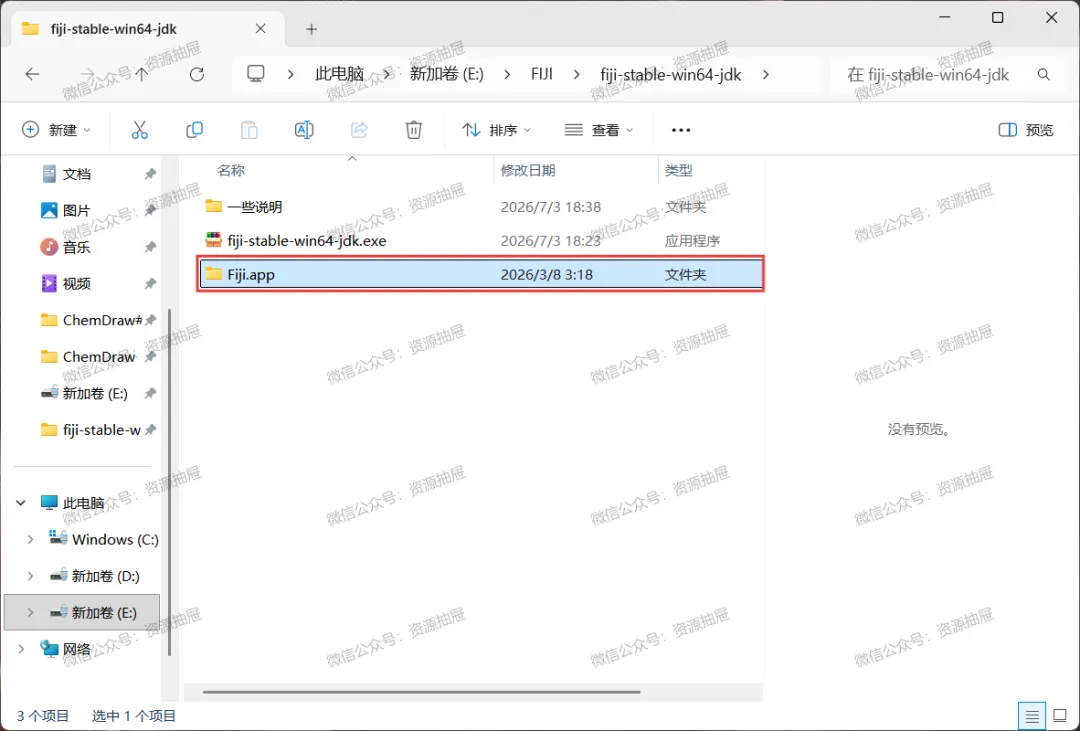
Task: Close the fiji-stable-win64-jdk tab
Action: 260,29
